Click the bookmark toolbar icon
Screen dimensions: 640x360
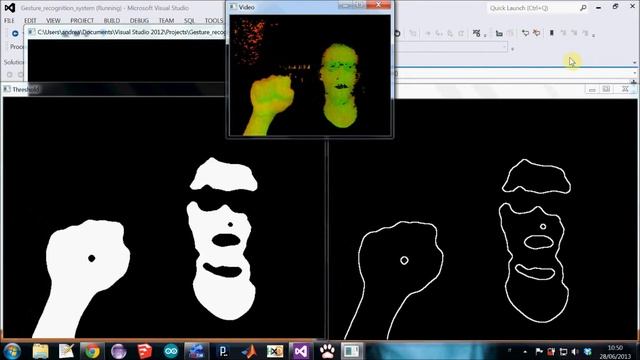pyautogui.click(x=552, y=33)
